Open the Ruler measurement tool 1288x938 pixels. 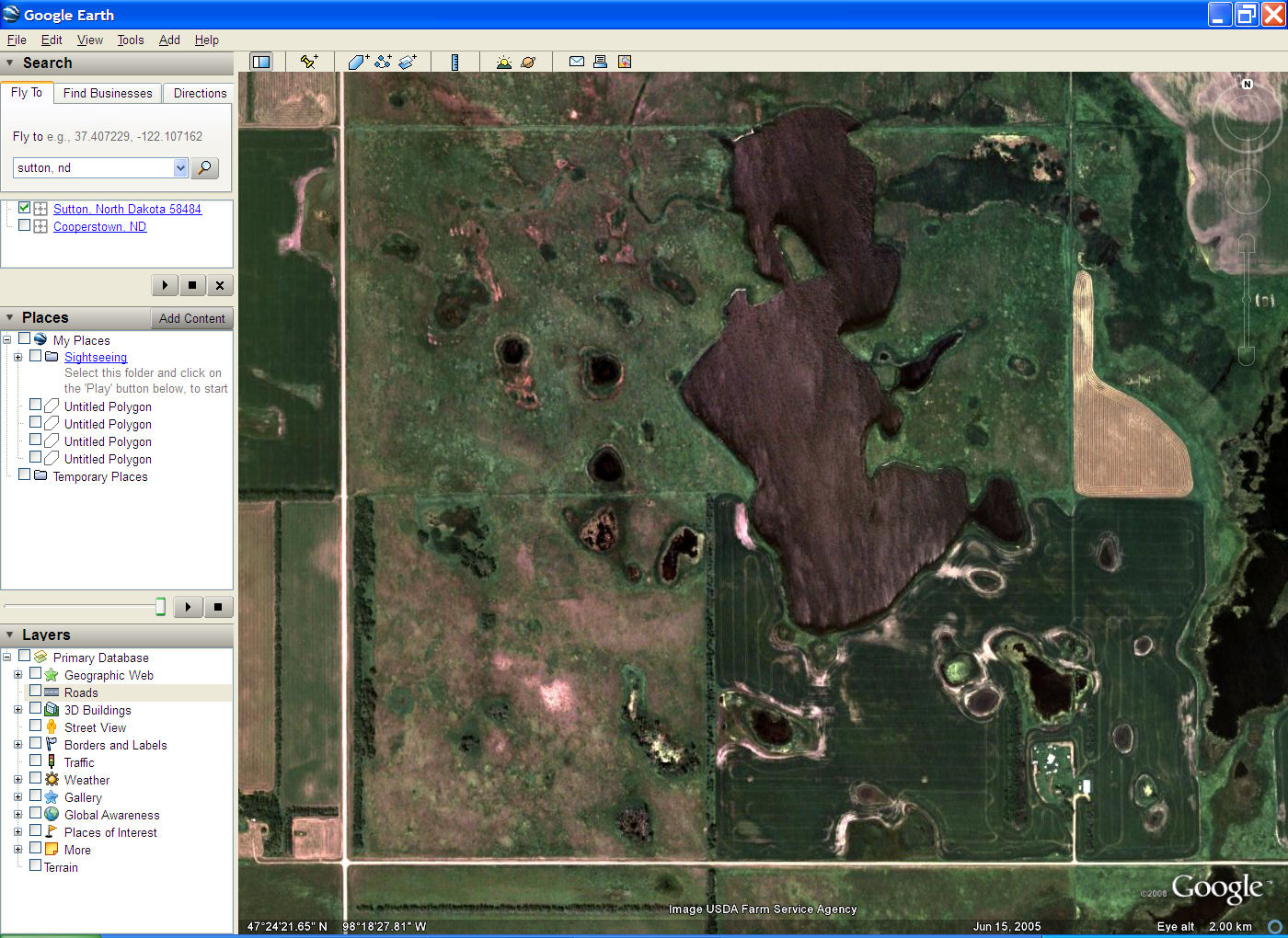(454, 62)
